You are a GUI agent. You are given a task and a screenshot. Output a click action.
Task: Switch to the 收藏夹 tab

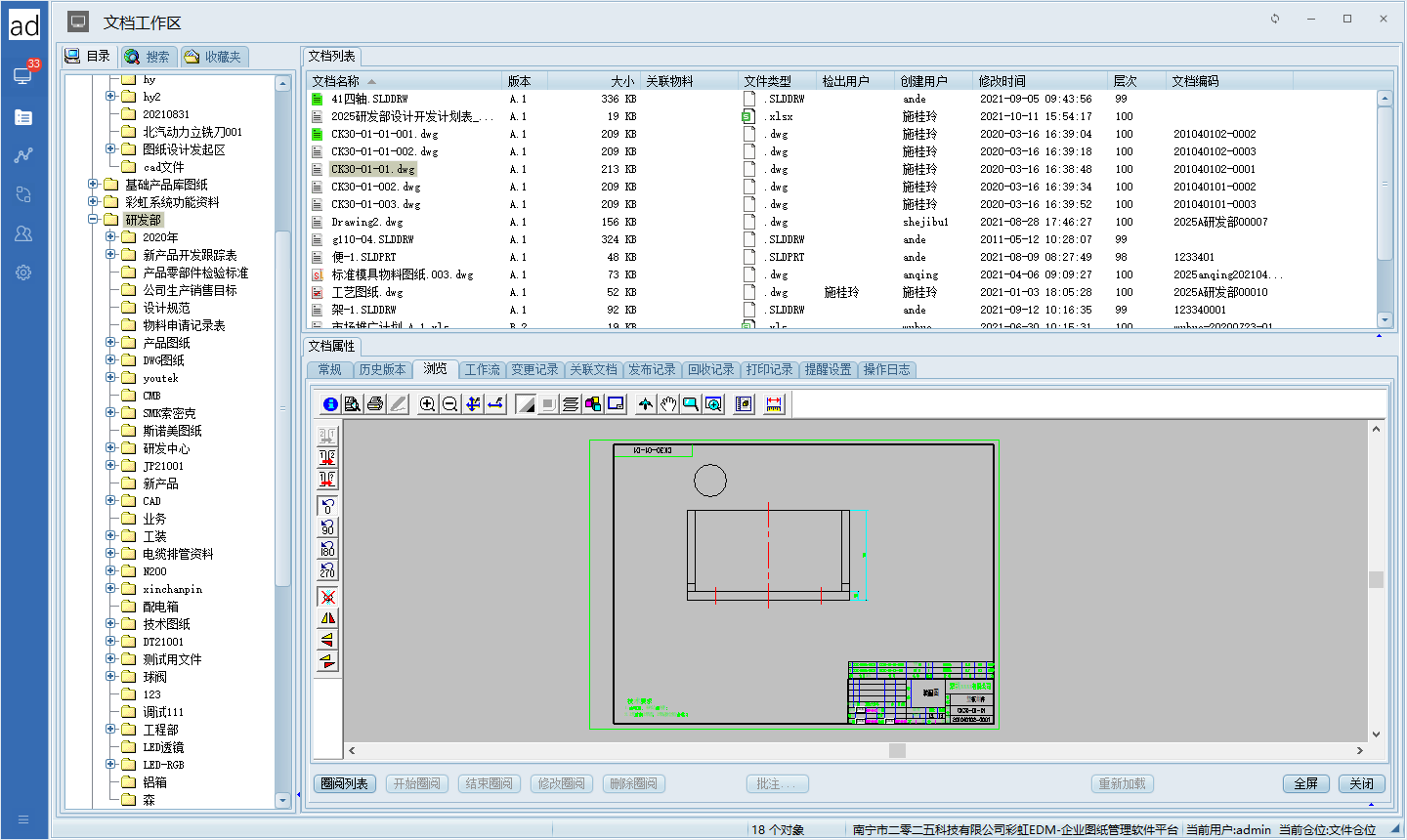pyautogui.click(x=213, y=57)
